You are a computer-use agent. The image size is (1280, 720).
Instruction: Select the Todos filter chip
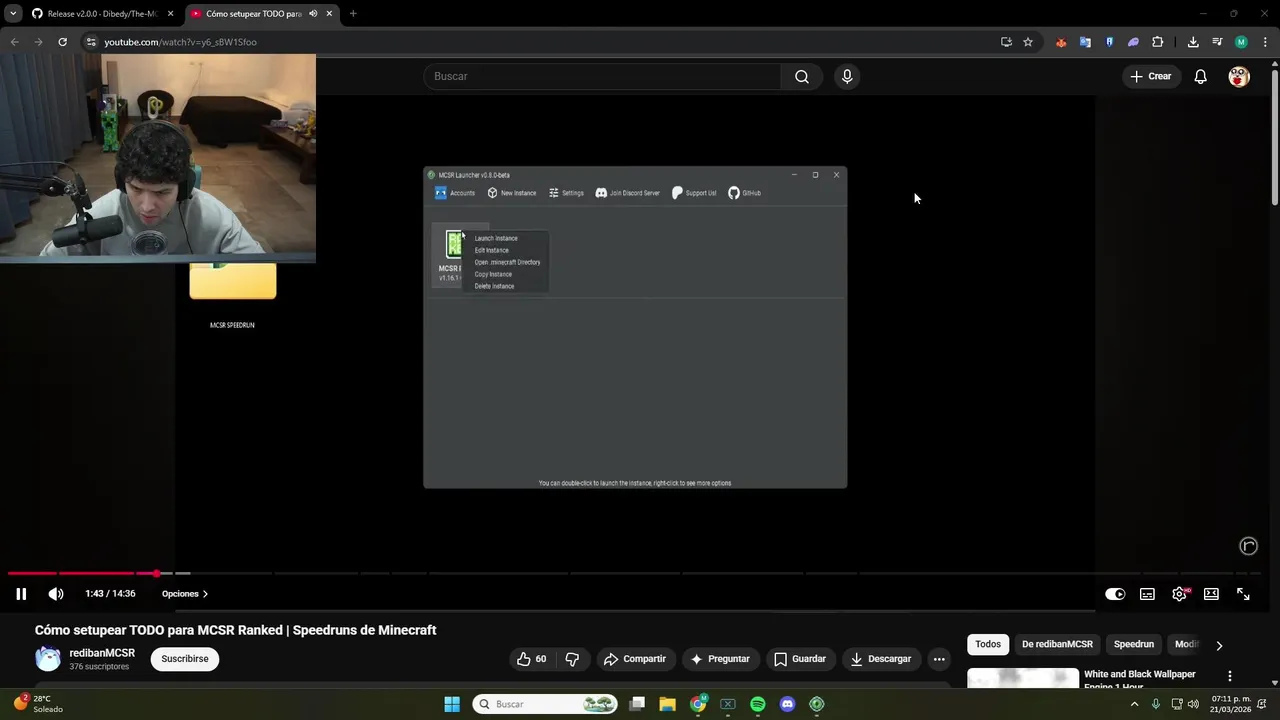coord(988,645)
